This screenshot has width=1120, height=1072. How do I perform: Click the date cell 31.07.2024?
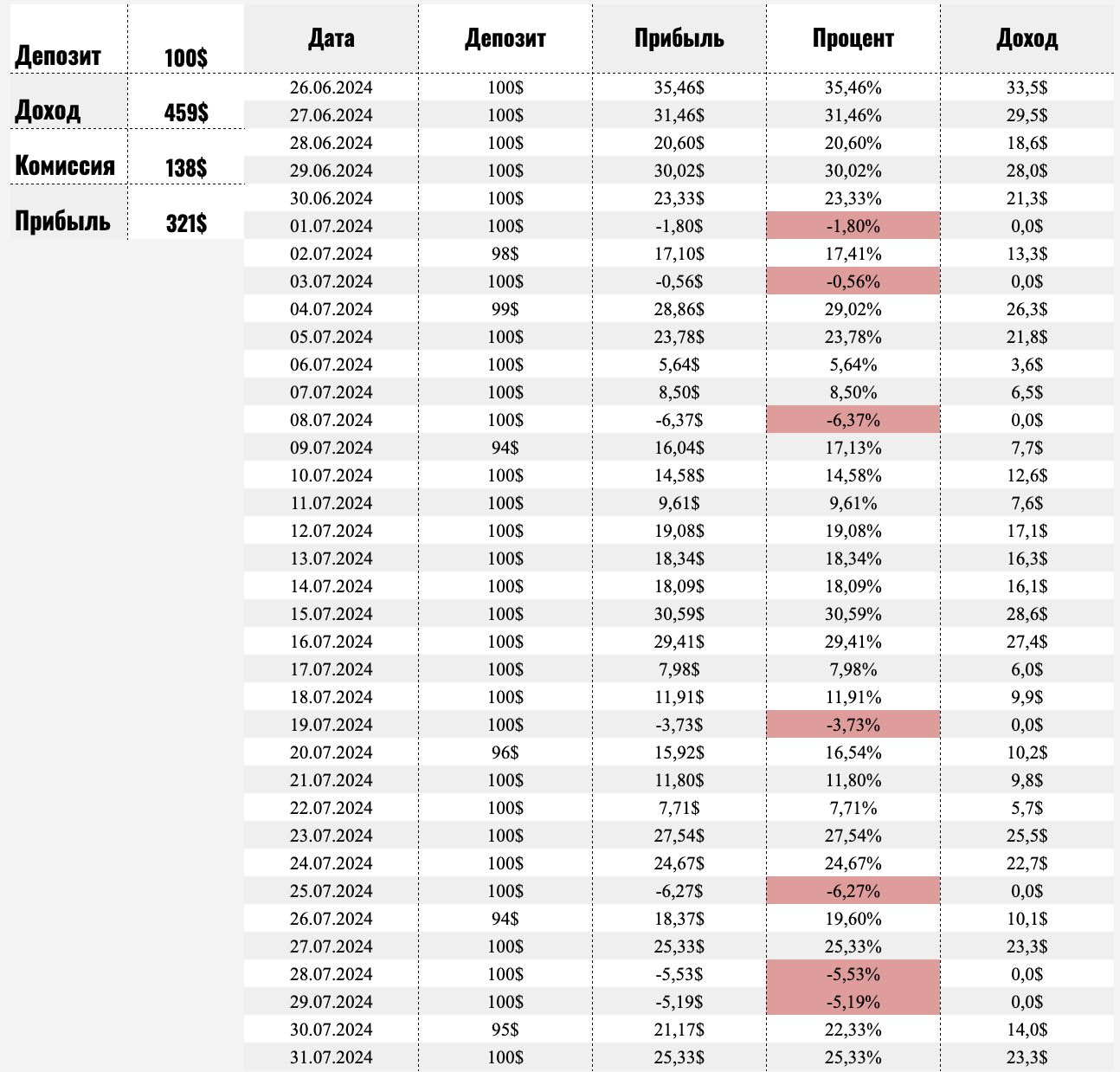pyautogui.click(x=331, y=1057)
